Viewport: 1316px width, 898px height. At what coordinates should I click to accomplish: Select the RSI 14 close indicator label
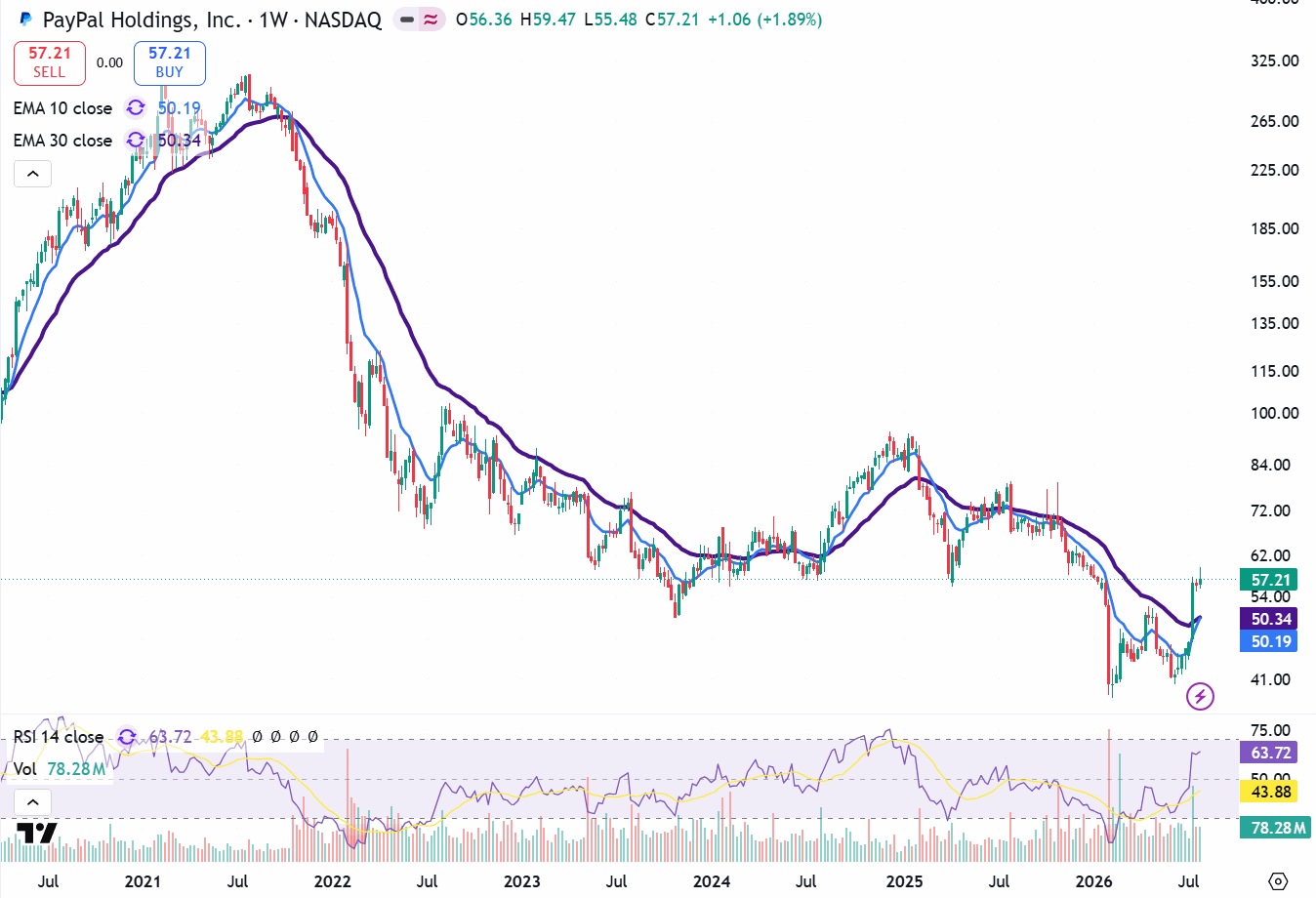[58, 737]
